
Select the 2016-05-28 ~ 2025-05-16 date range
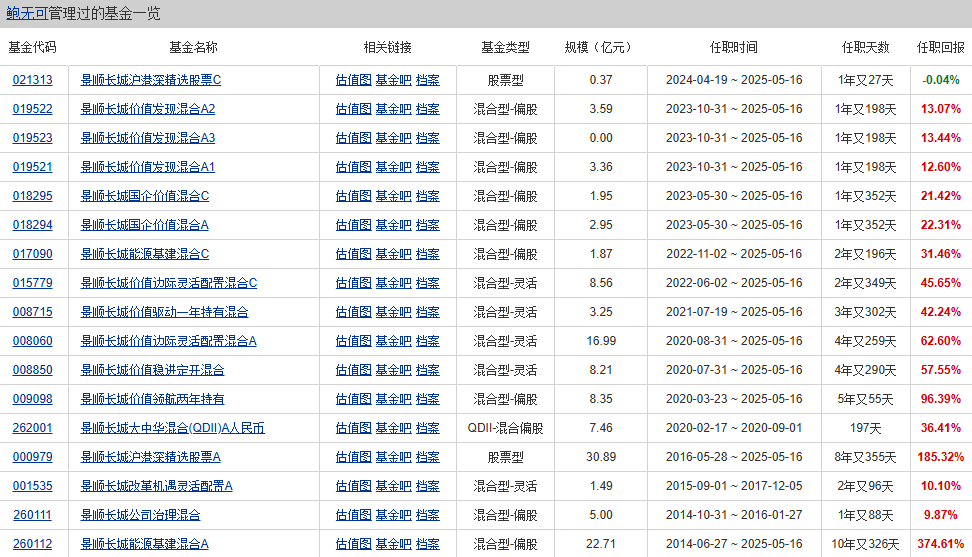(734, 457)
